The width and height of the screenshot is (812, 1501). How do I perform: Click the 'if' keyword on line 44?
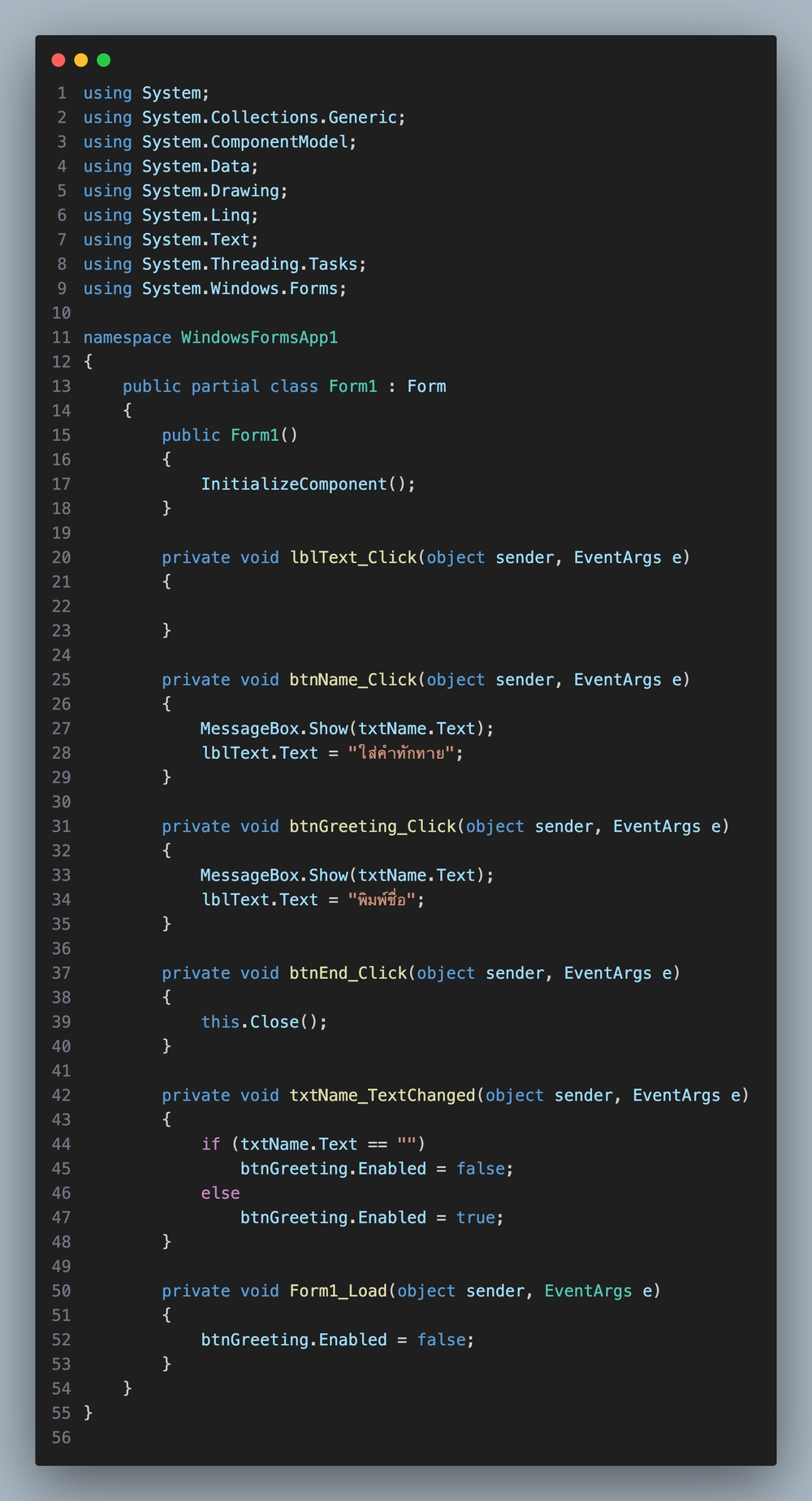[x=210, y=1144]
